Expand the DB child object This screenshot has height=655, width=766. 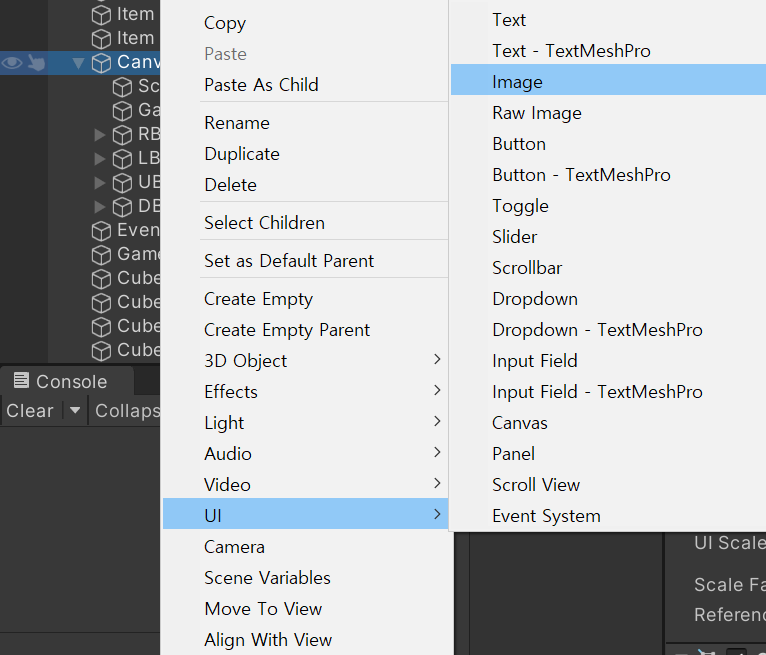tap(100, 206)
